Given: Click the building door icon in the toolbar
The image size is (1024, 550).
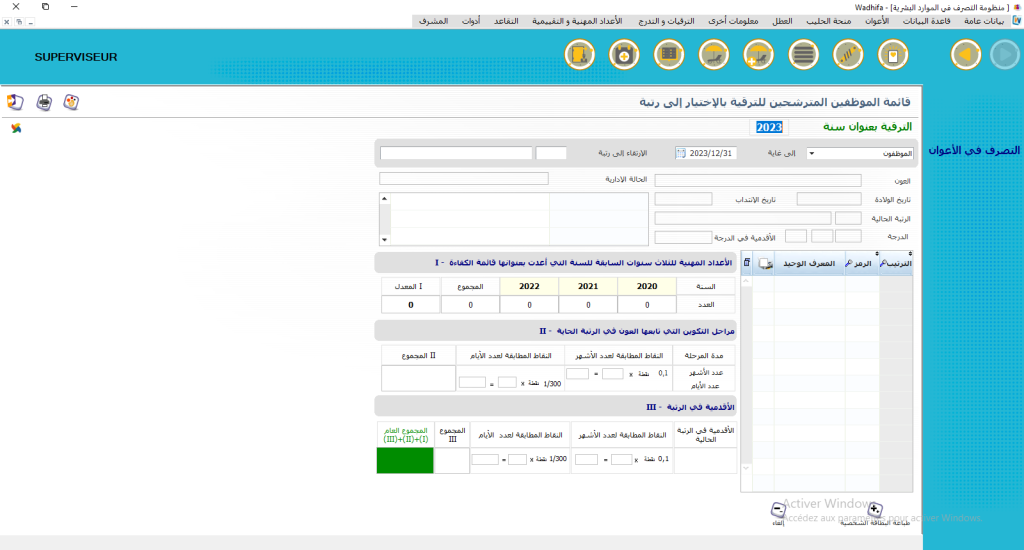Looking at the screenshot, I should tap(579, 55).
